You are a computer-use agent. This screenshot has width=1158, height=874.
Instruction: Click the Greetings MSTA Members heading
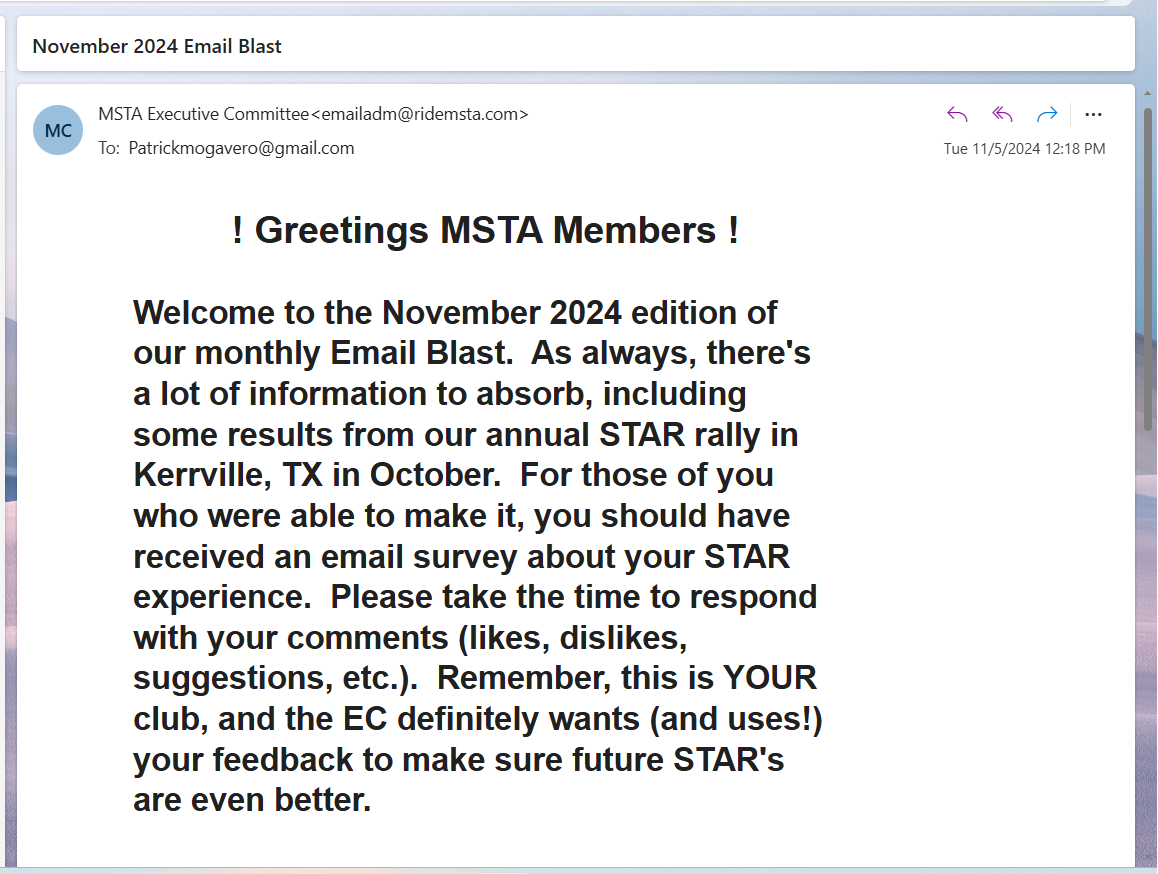click(x=485, y=231)
